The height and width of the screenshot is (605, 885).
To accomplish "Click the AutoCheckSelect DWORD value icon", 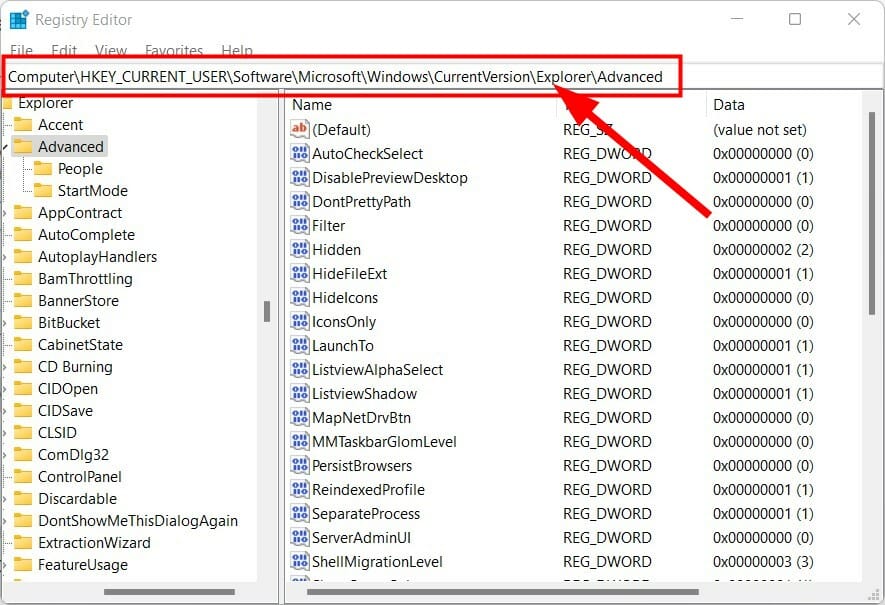I will pos(300,153).
